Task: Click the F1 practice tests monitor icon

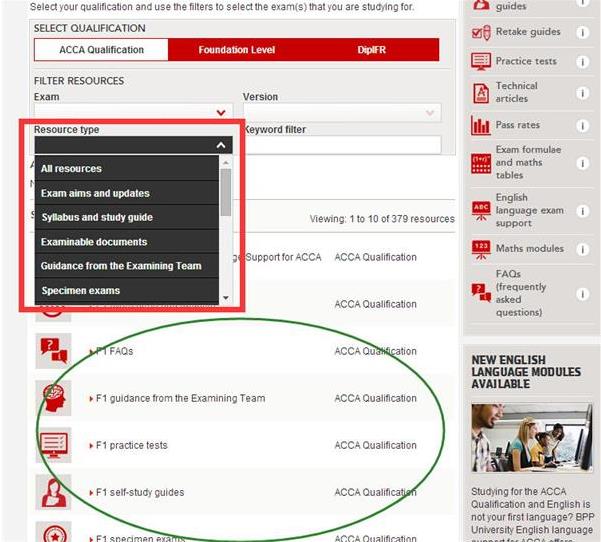Action: (53, 445)
